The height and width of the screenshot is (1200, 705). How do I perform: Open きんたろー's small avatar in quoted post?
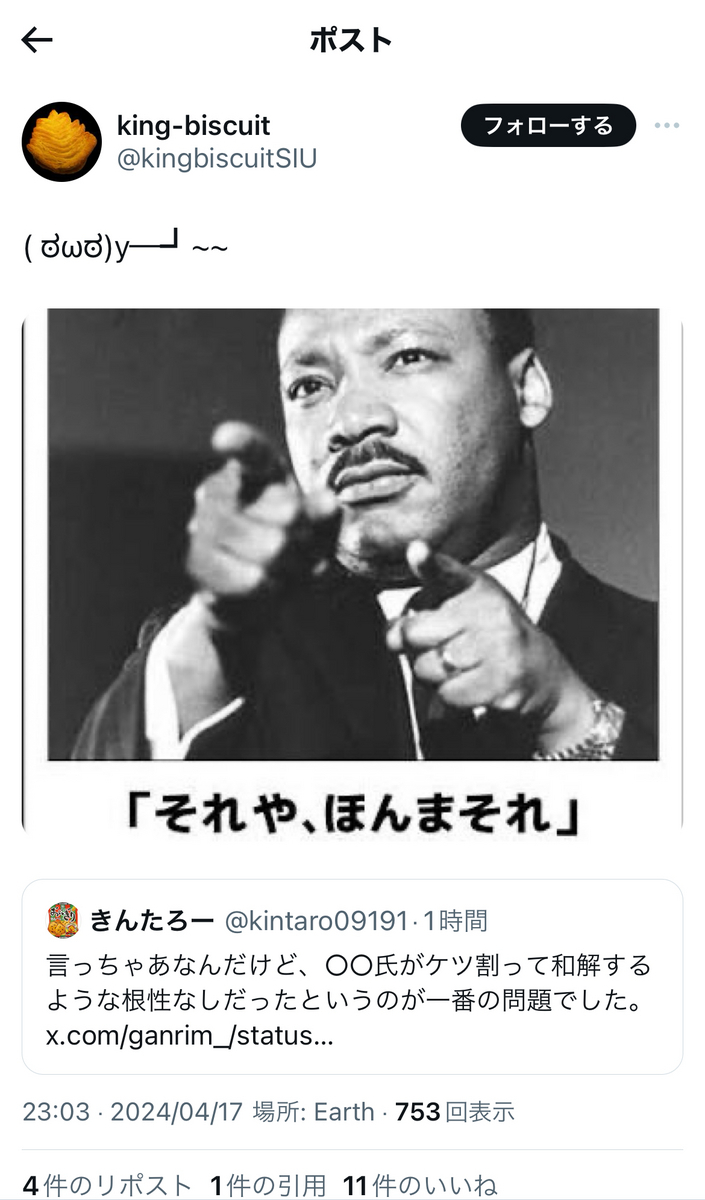(x=63, y=920)
